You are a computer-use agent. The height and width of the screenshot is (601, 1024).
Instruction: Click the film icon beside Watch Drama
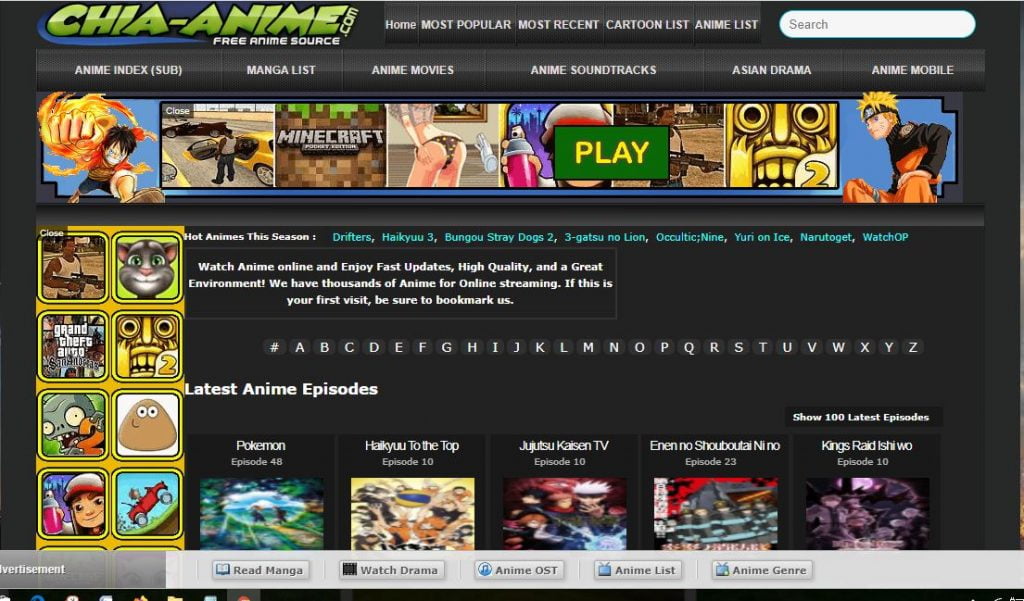pyautogui.click(x=350, y=570)
